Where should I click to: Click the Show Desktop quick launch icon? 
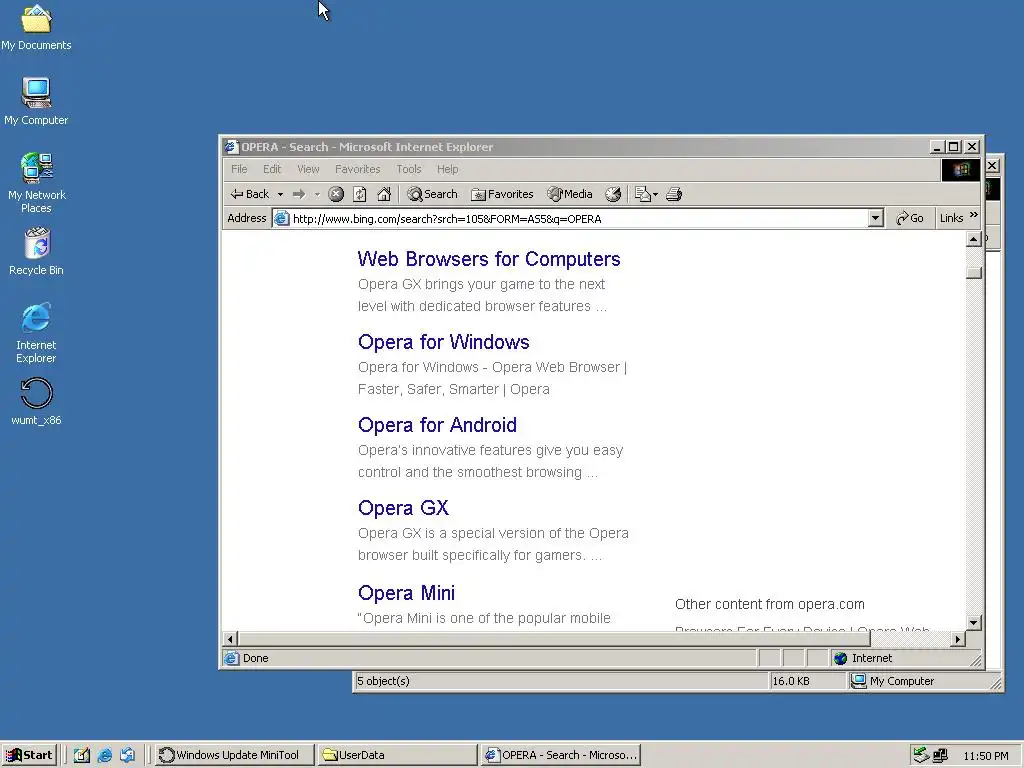click(x=81, y=755)
